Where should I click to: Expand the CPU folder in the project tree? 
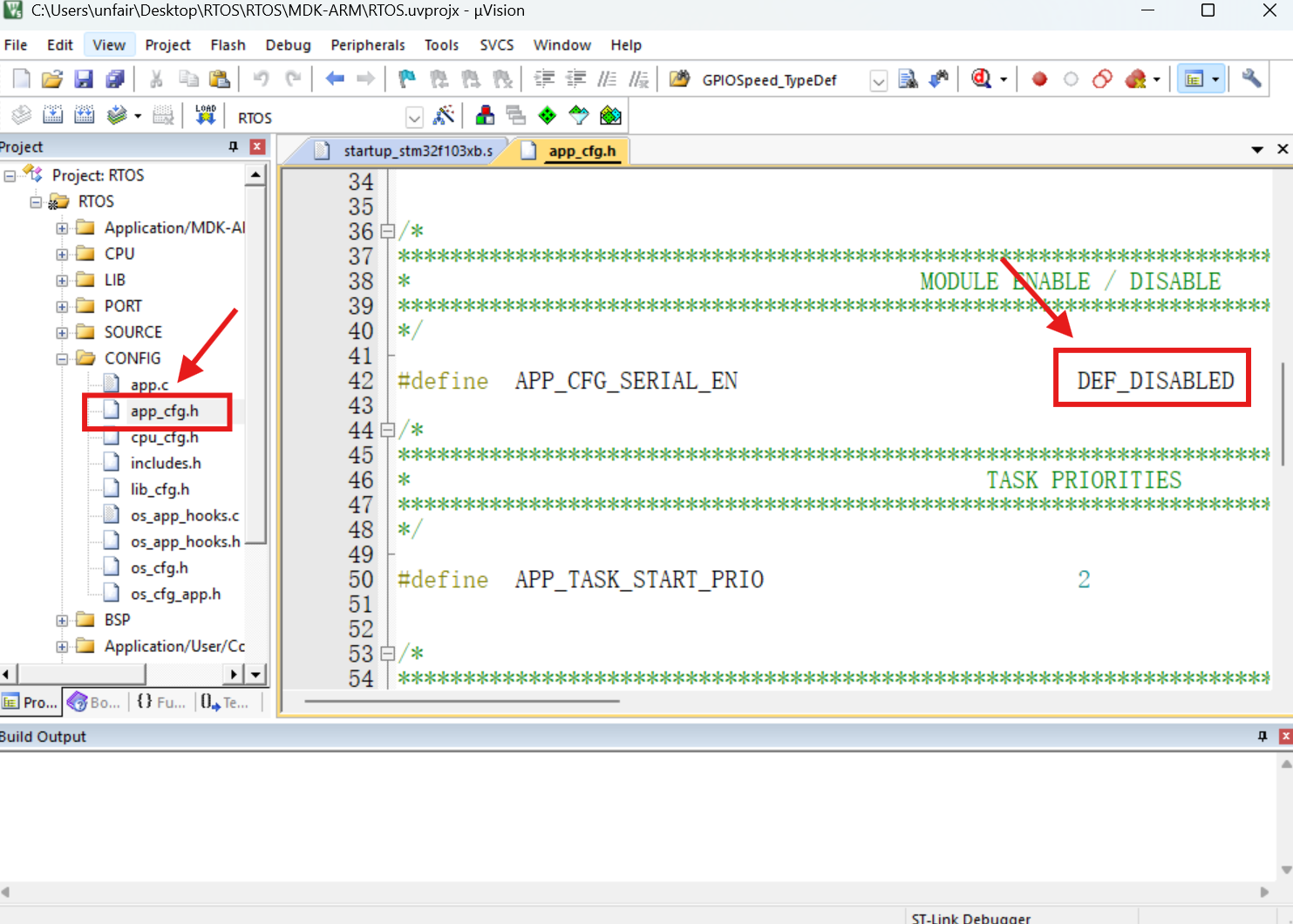(62, 255)
